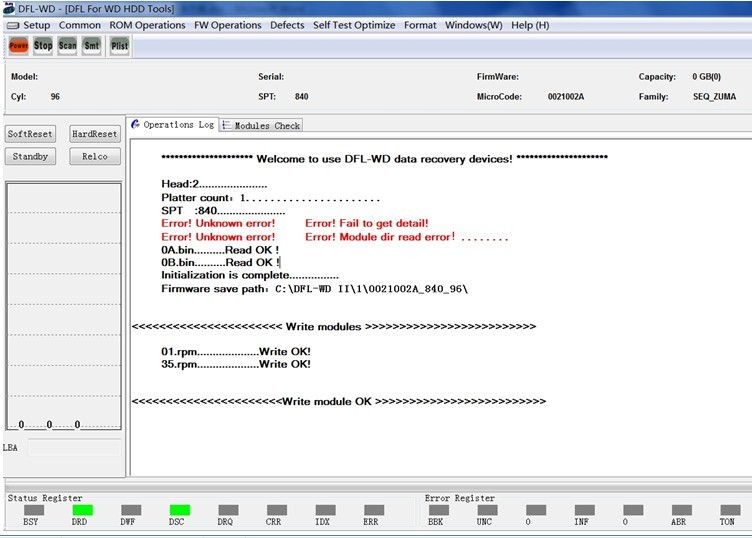Screen dimensions: 752x538
Task: Click the DRQ status indicator
Action: pyautogui.click(x=228, y=510)
